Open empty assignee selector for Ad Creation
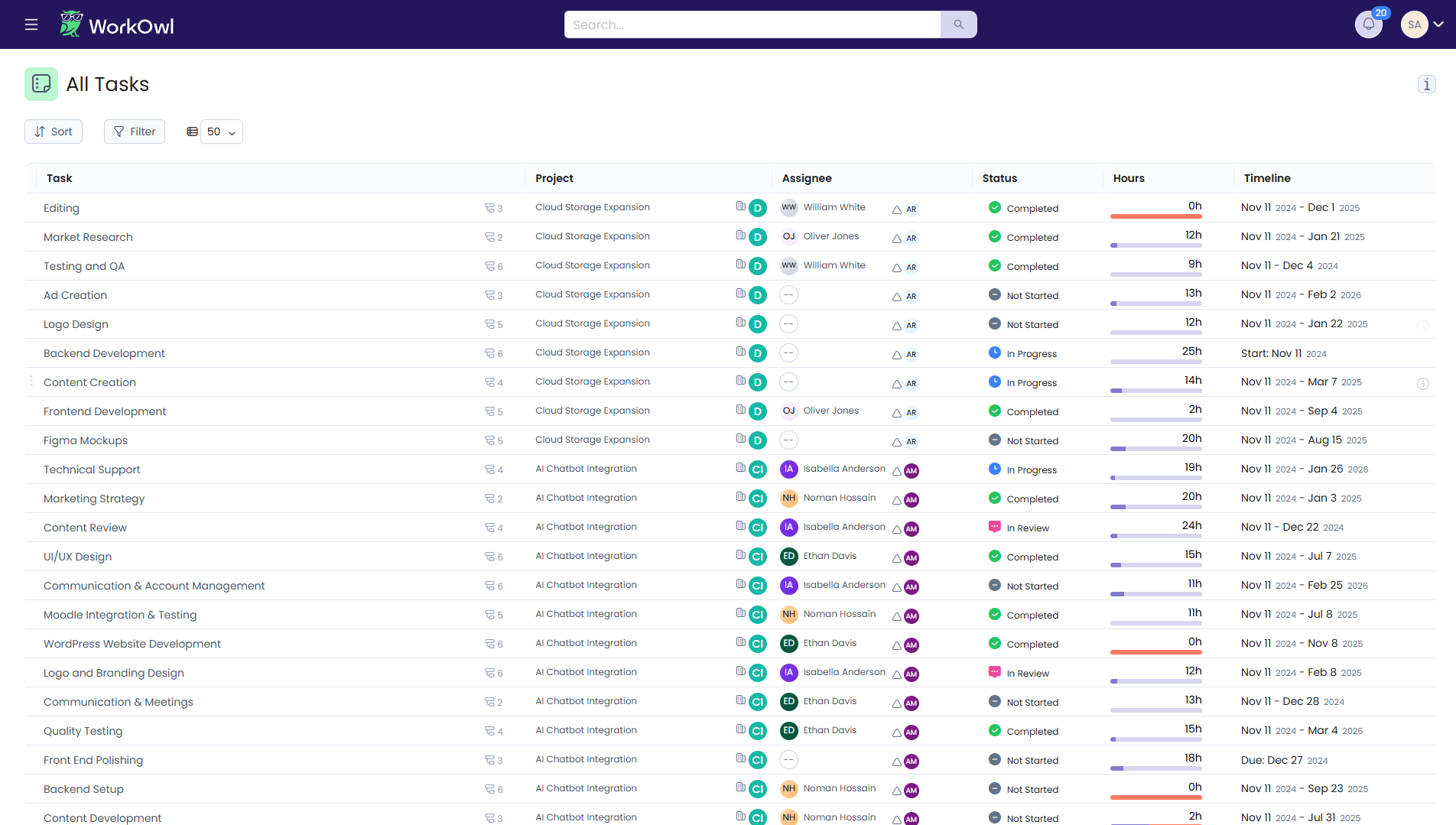The height and width of the screenshot is (825, 1456). (788, 295)
